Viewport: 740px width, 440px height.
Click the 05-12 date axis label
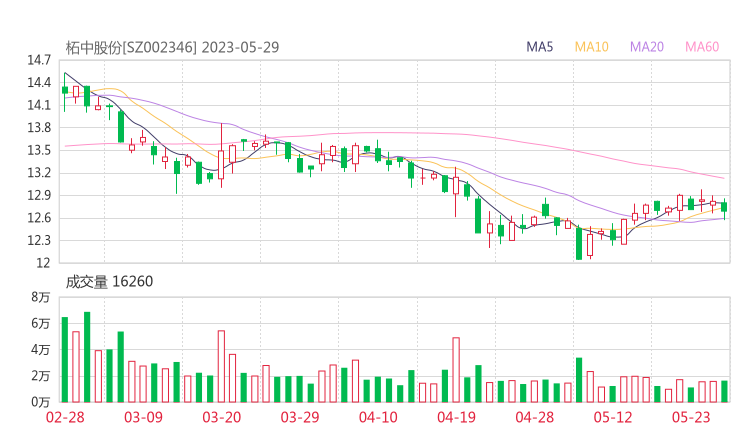(613, 417)
